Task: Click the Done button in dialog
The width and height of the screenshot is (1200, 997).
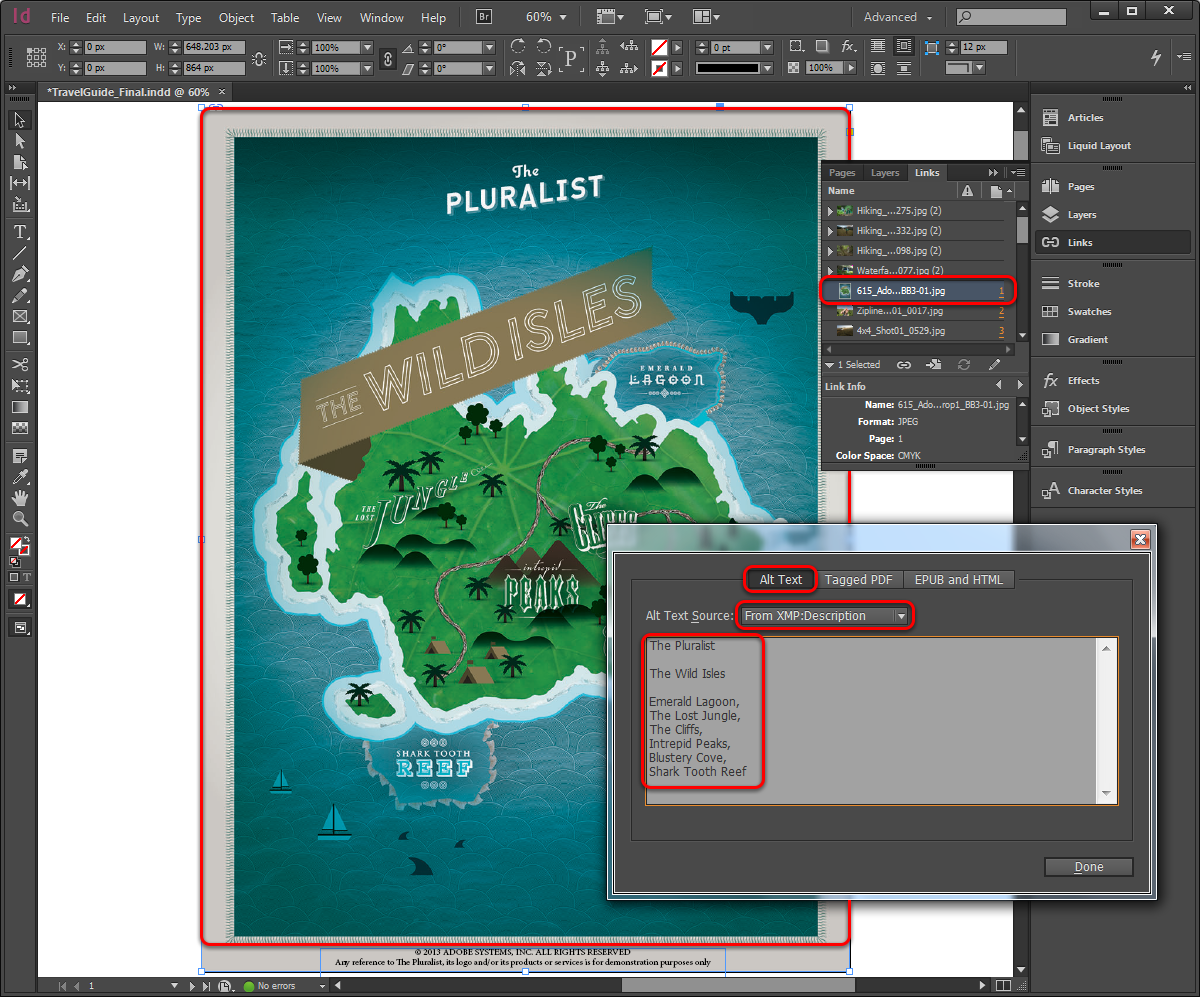Action: coord(1088,866)
